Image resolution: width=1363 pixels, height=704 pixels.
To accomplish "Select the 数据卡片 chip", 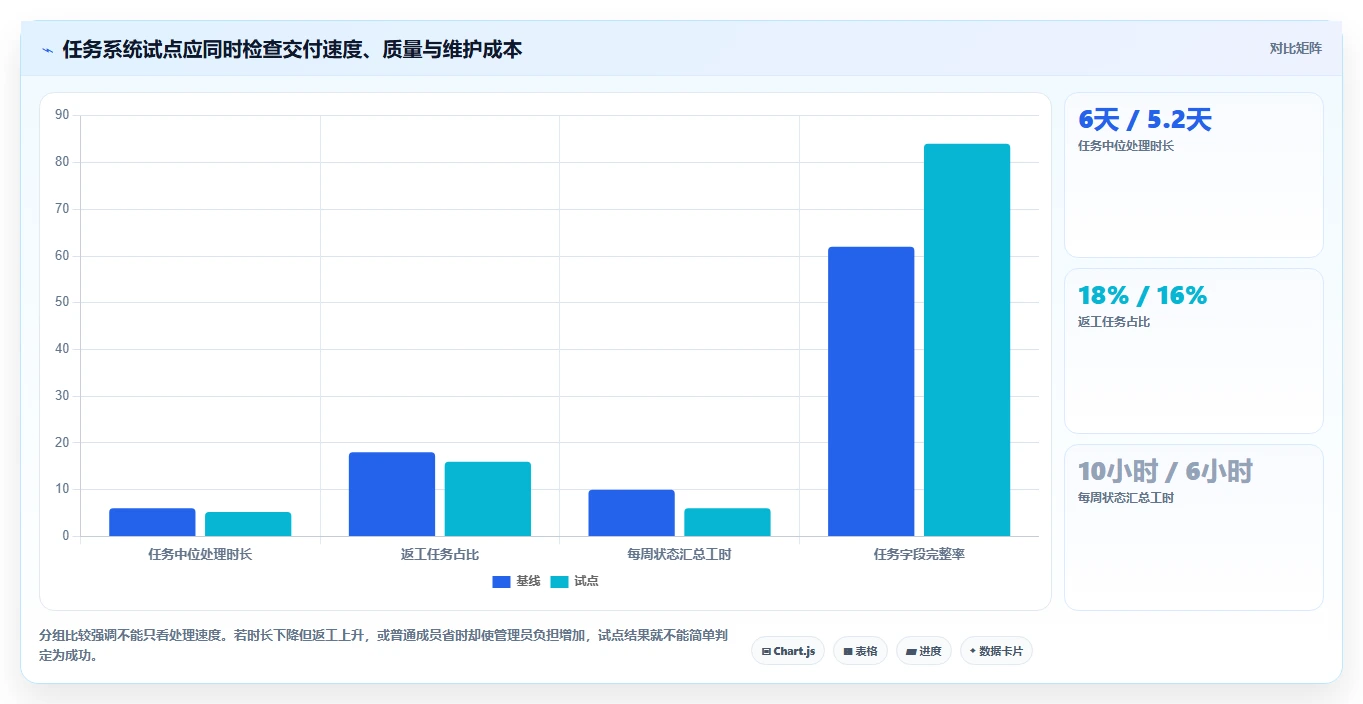I will pos(996,651).
